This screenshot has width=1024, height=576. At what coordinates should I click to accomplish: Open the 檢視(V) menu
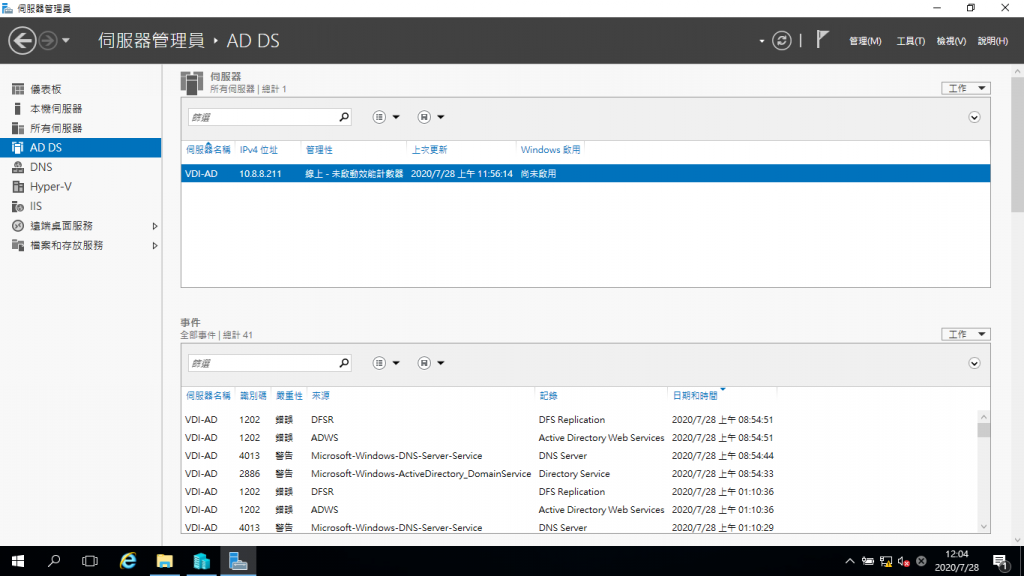pos(951,40)
